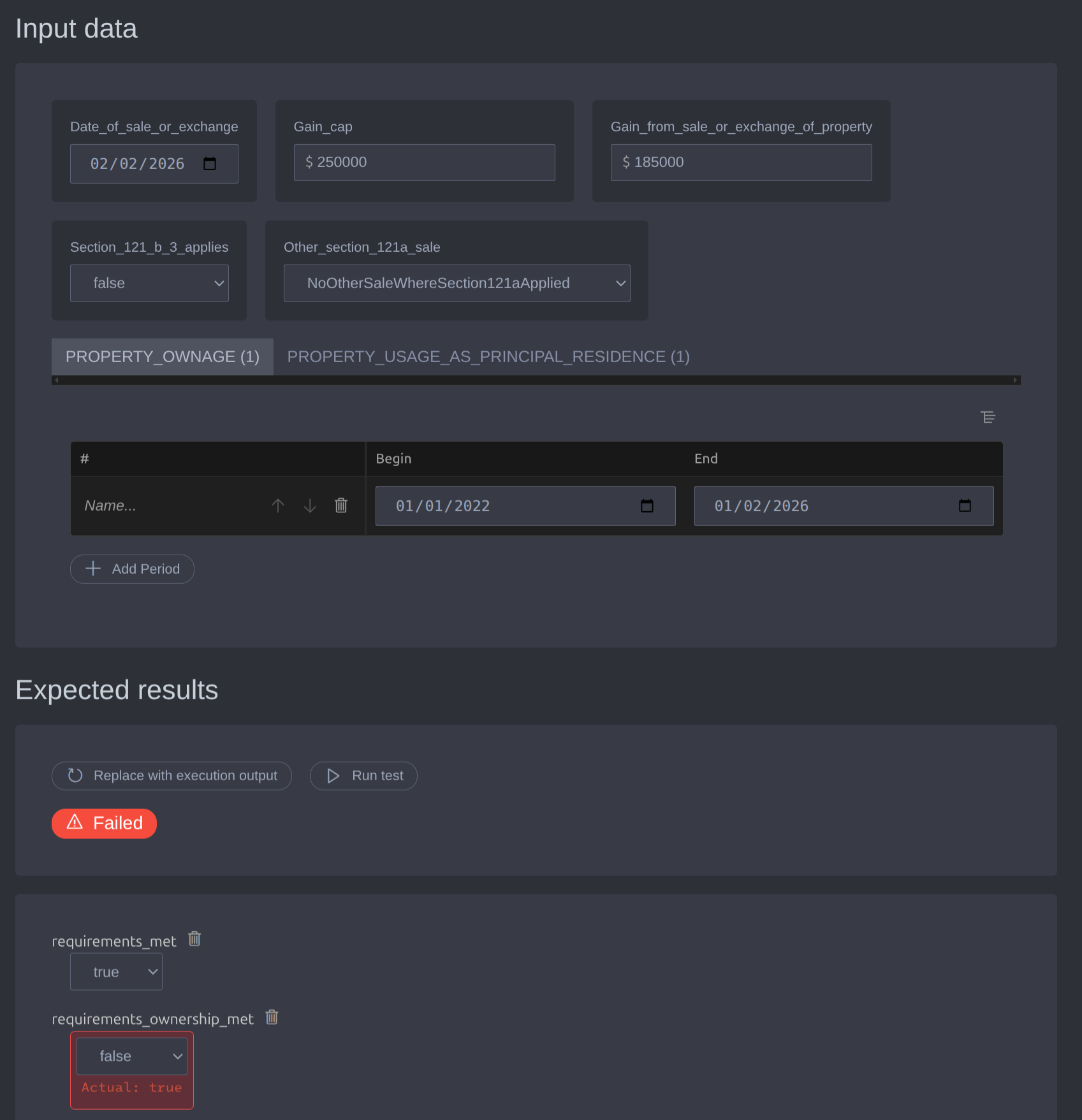The image size is (1082, 1120).
Task: Delete the requirements_met expected result
Action: (x=194, y=939)
